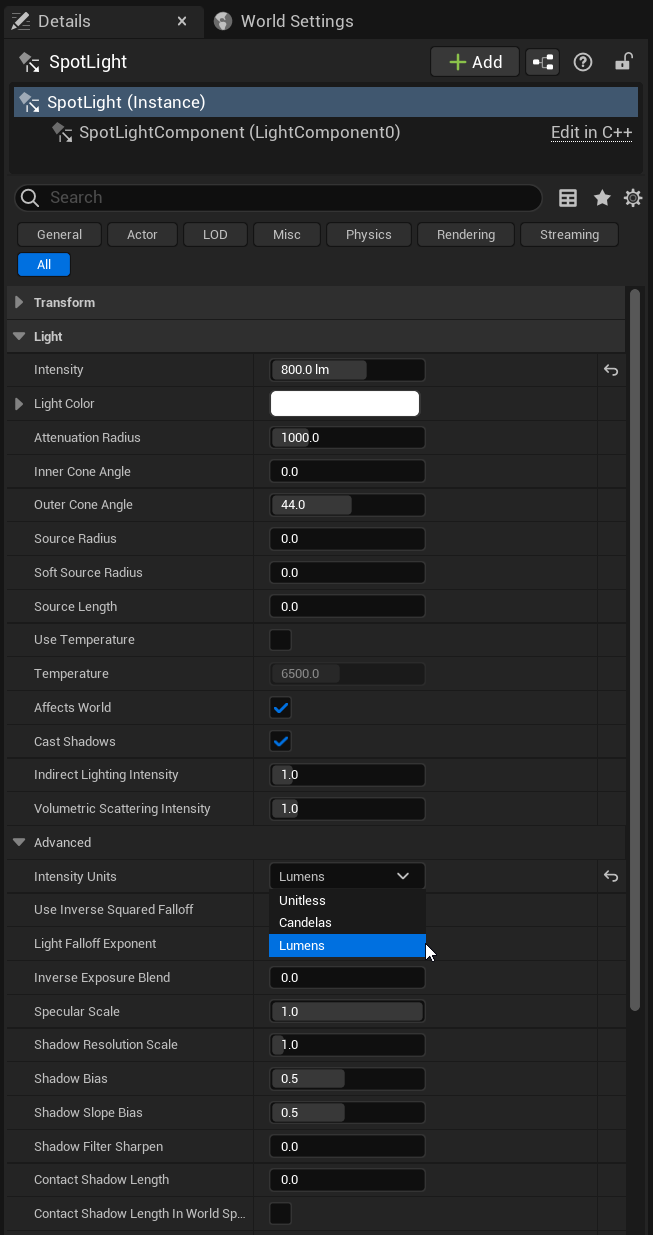Click the vertical scrollbar of properties
Image resolution: width=653 pixels, height=1235 pixels.
[x=634, y=650]
